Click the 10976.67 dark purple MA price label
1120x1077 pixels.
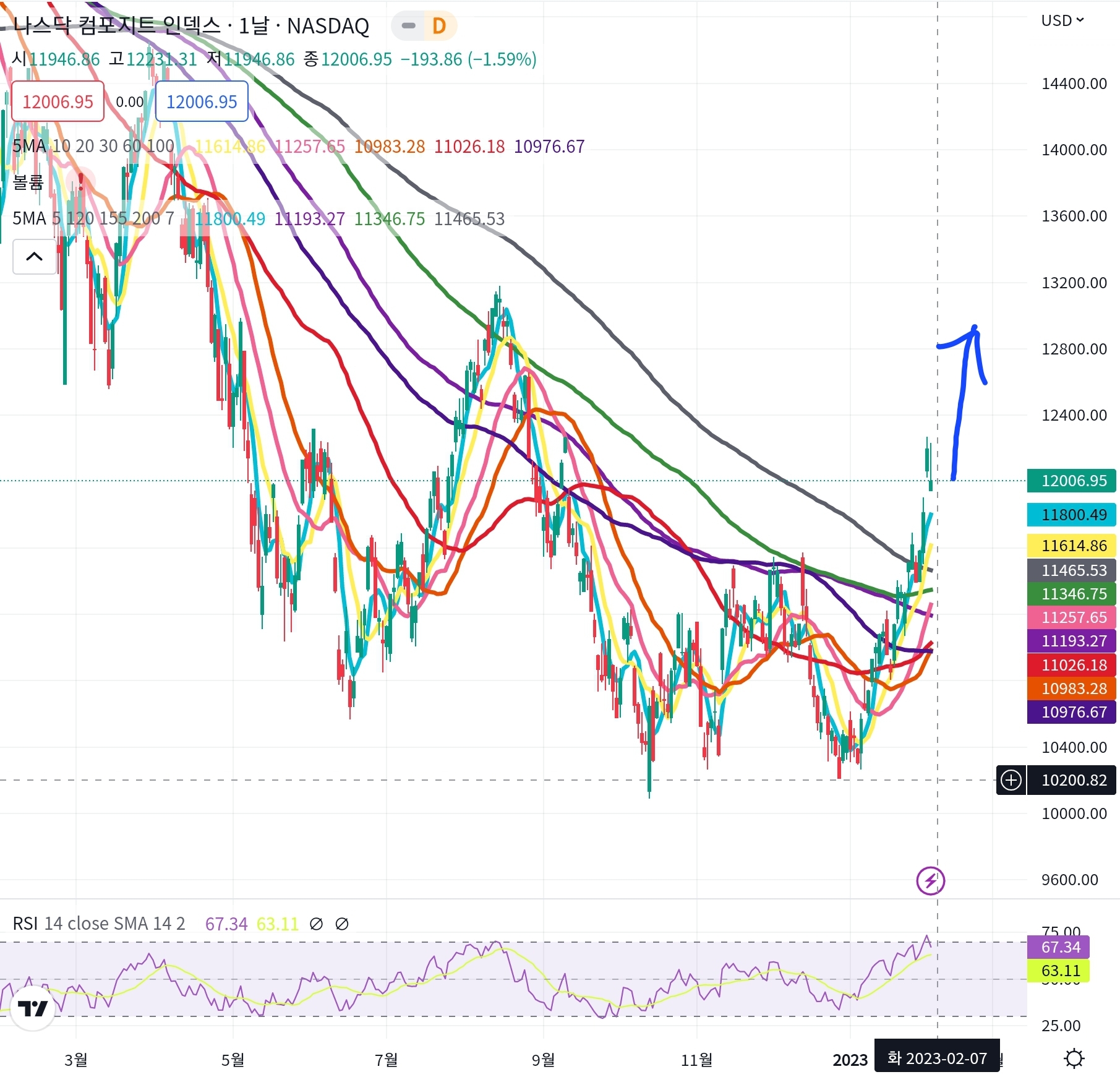[x=1072, y=712]
